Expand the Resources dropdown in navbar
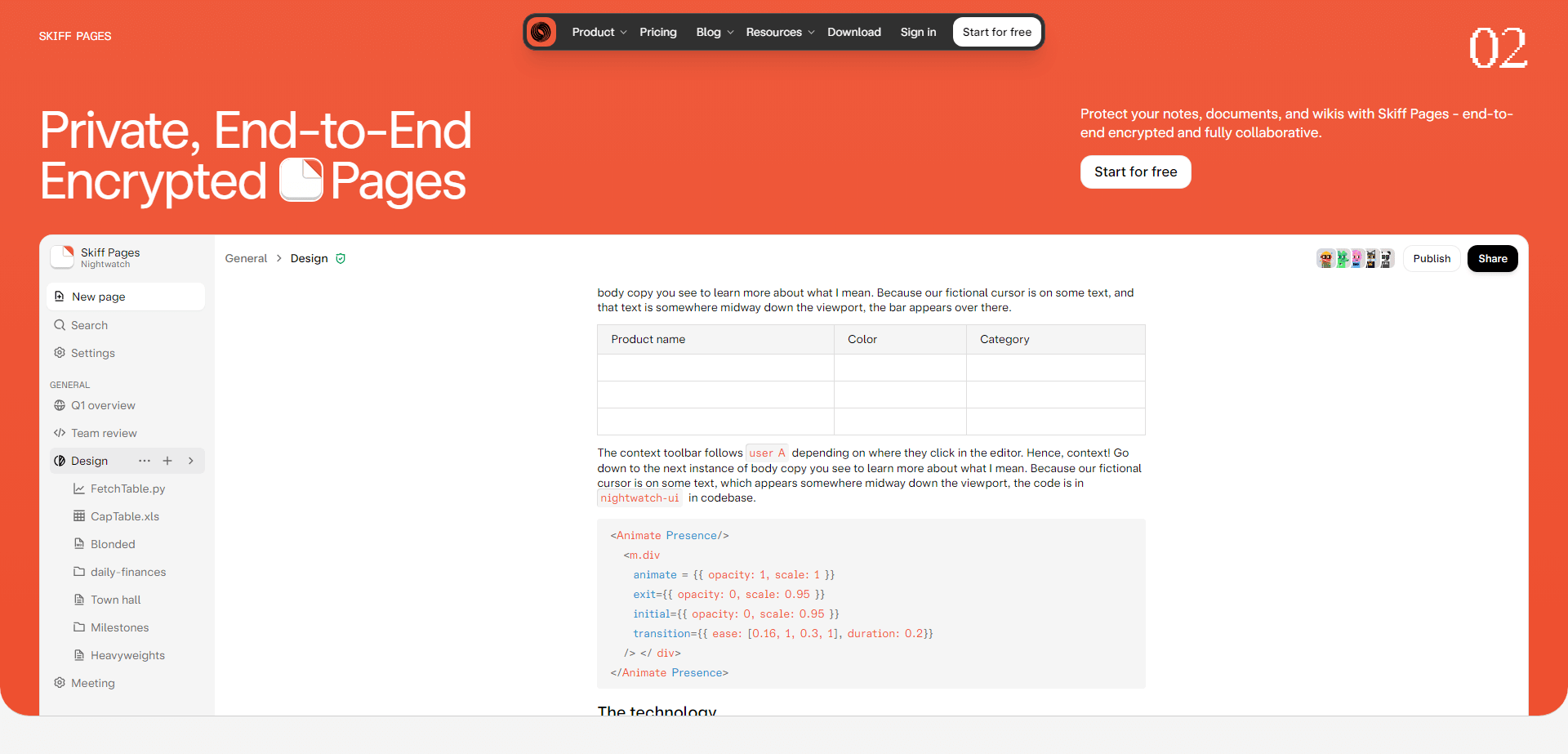The height and width of the screenshot is (754, 1568). point(779,33)
